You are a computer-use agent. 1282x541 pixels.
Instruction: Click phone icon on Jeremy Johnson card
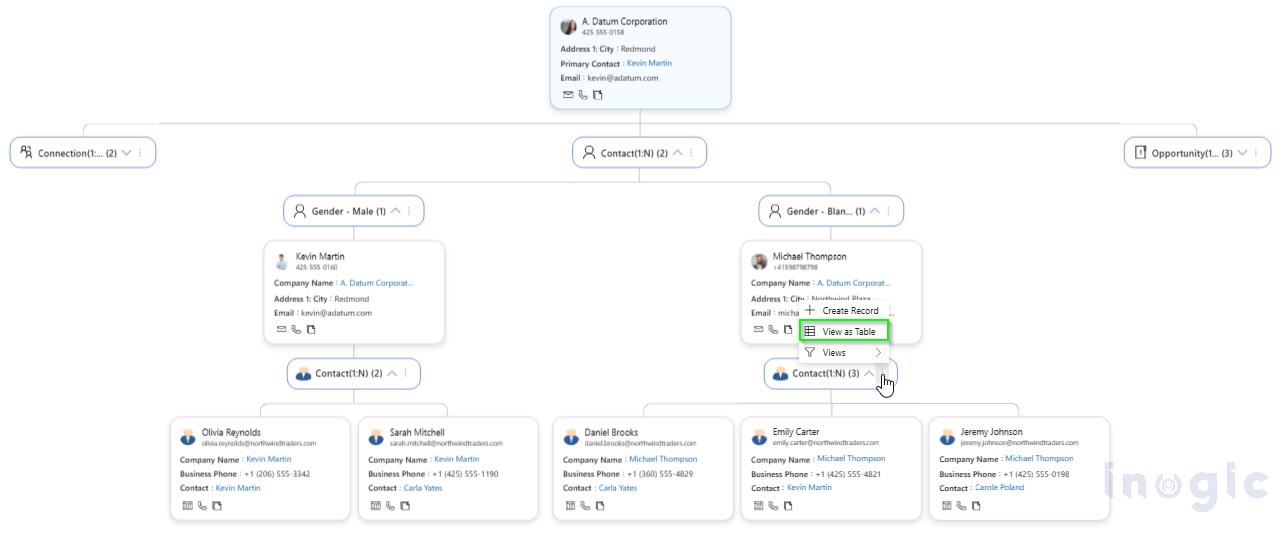[x=961, y=505]
